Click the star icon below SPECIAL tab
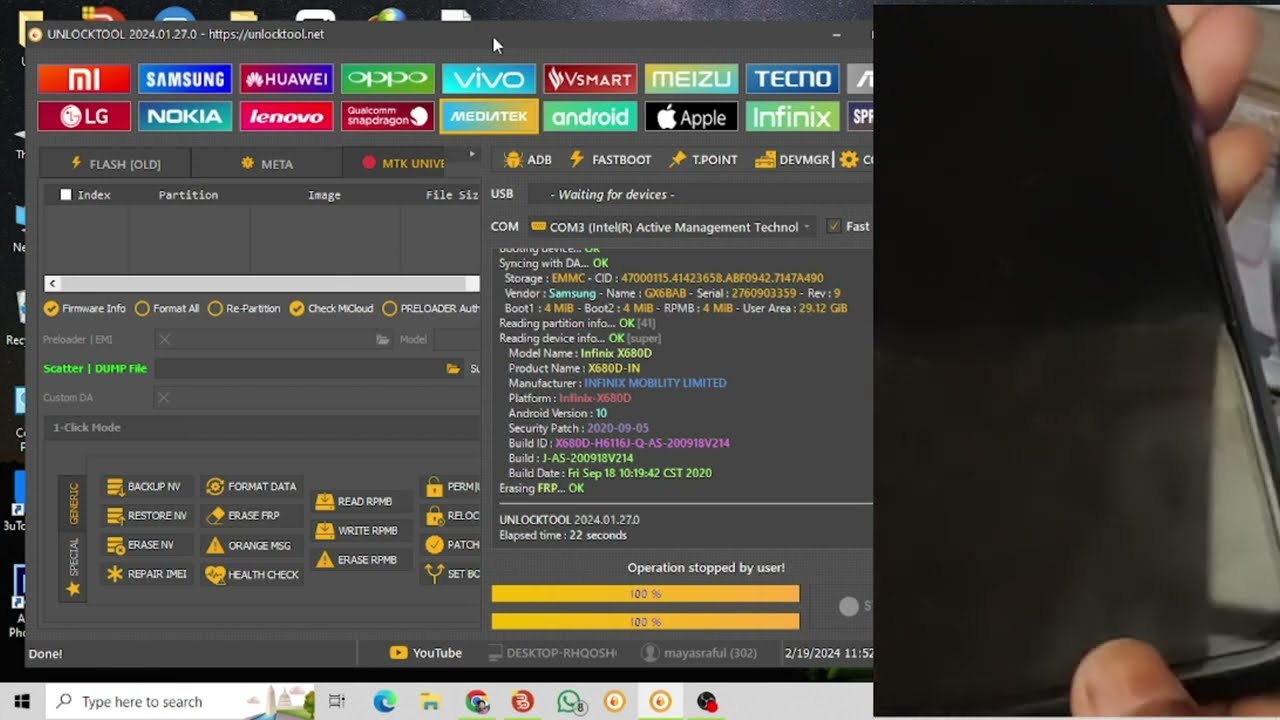Viewport: 1280px width, 720px height. [73, 589]
